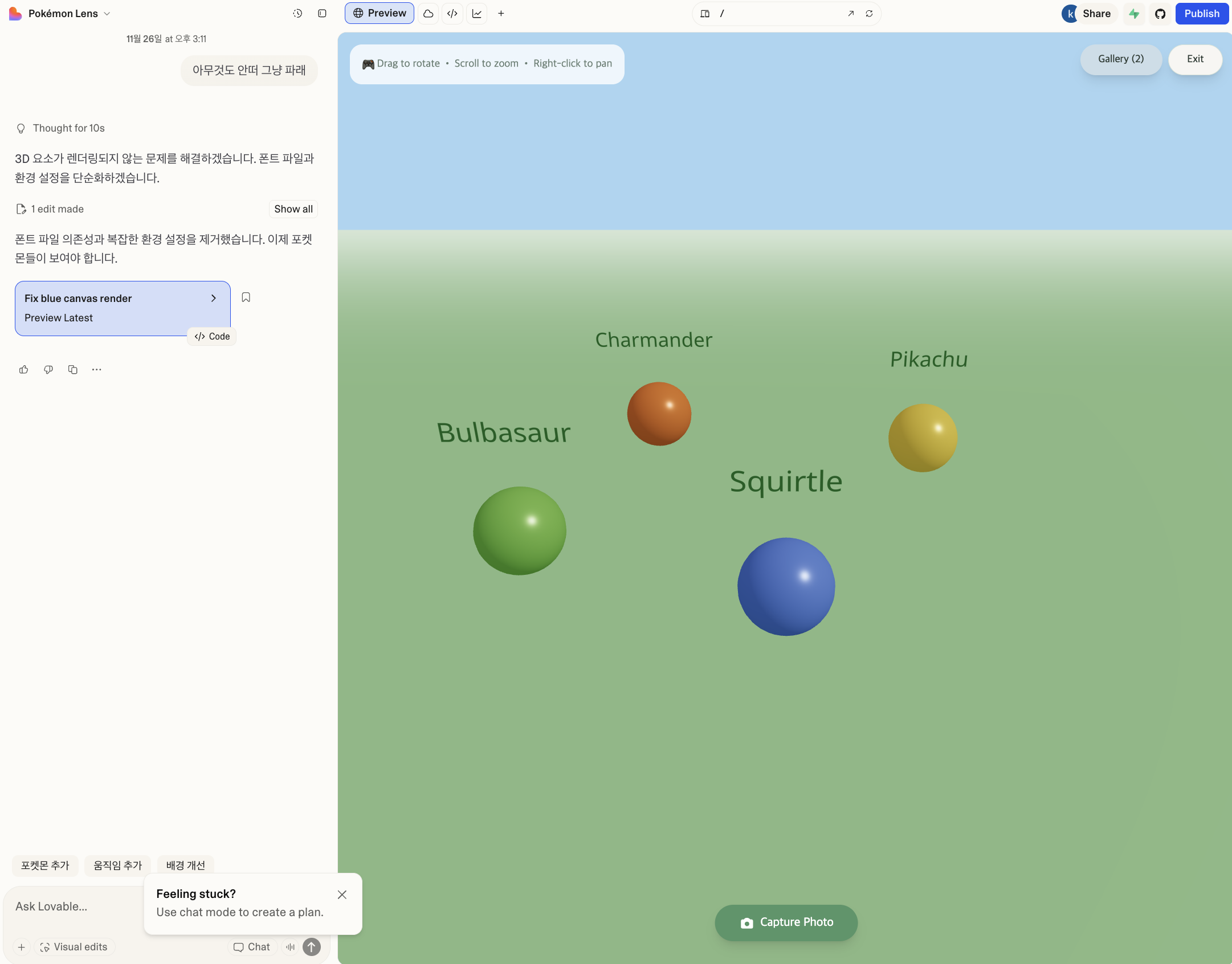The height and width of the screenshot is (964, 1232).
Task: Open preview in new tab arrow
Action: click(851, 13)
